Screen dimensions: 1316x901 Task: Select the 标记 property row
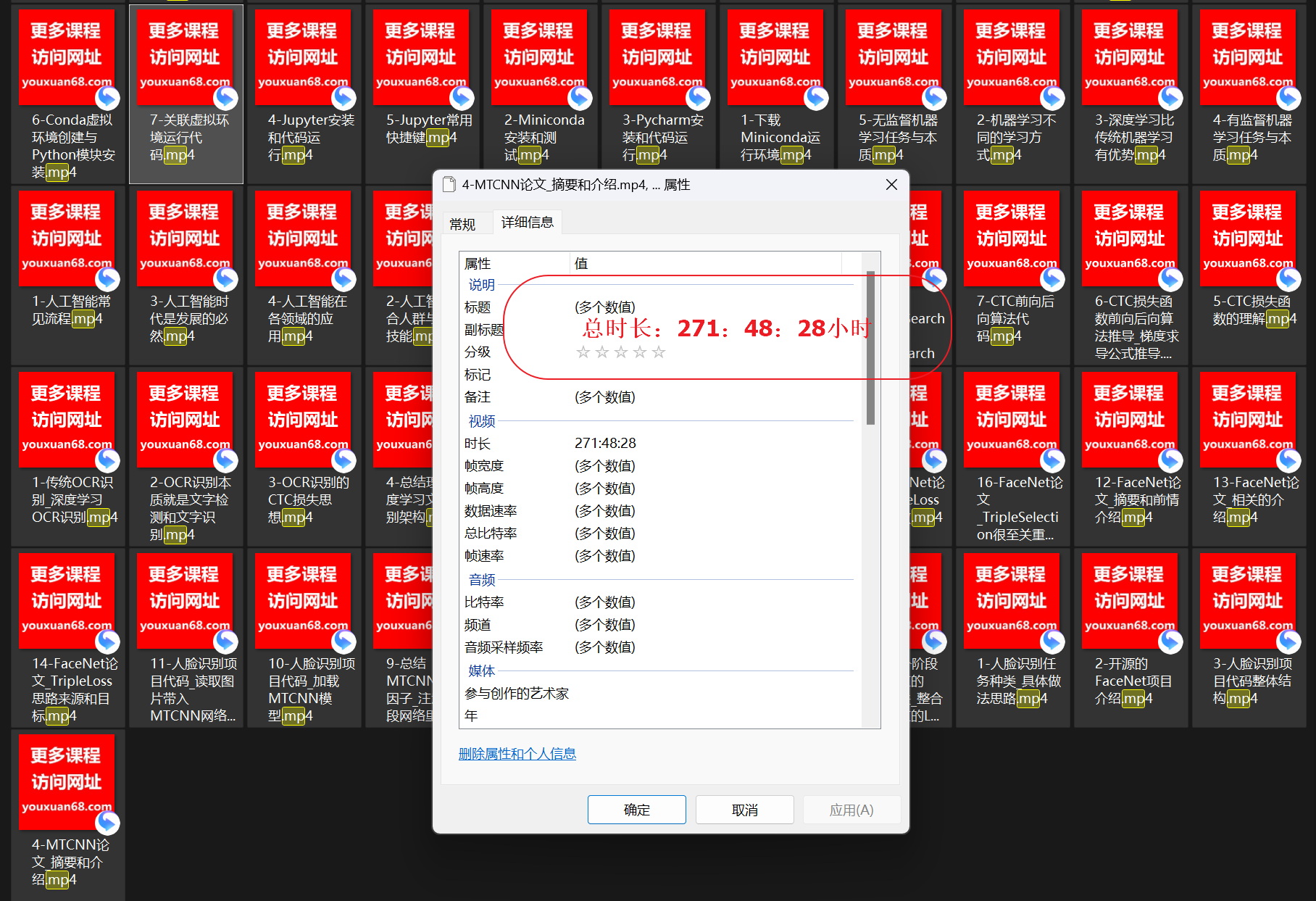pyautogui.click(x=660, y=375)
